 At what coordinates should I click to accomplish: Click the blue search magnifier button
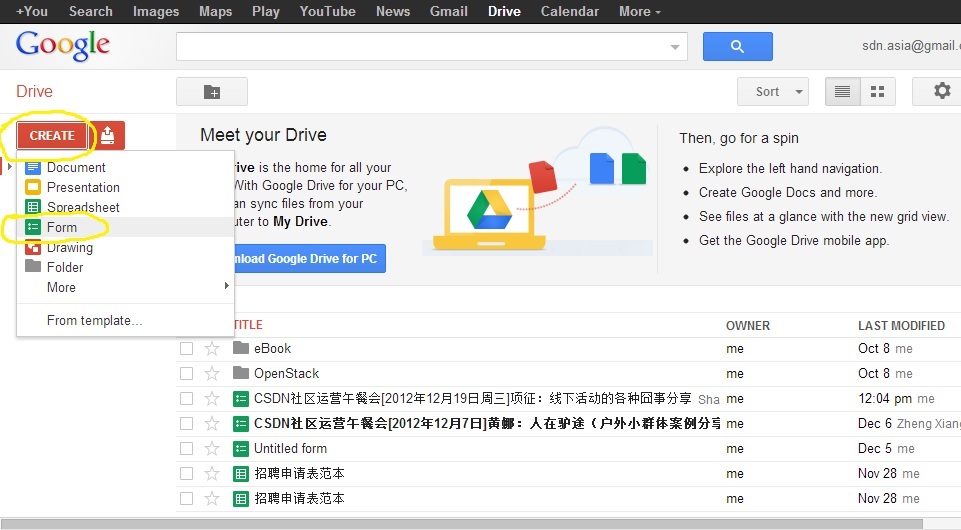737,47
